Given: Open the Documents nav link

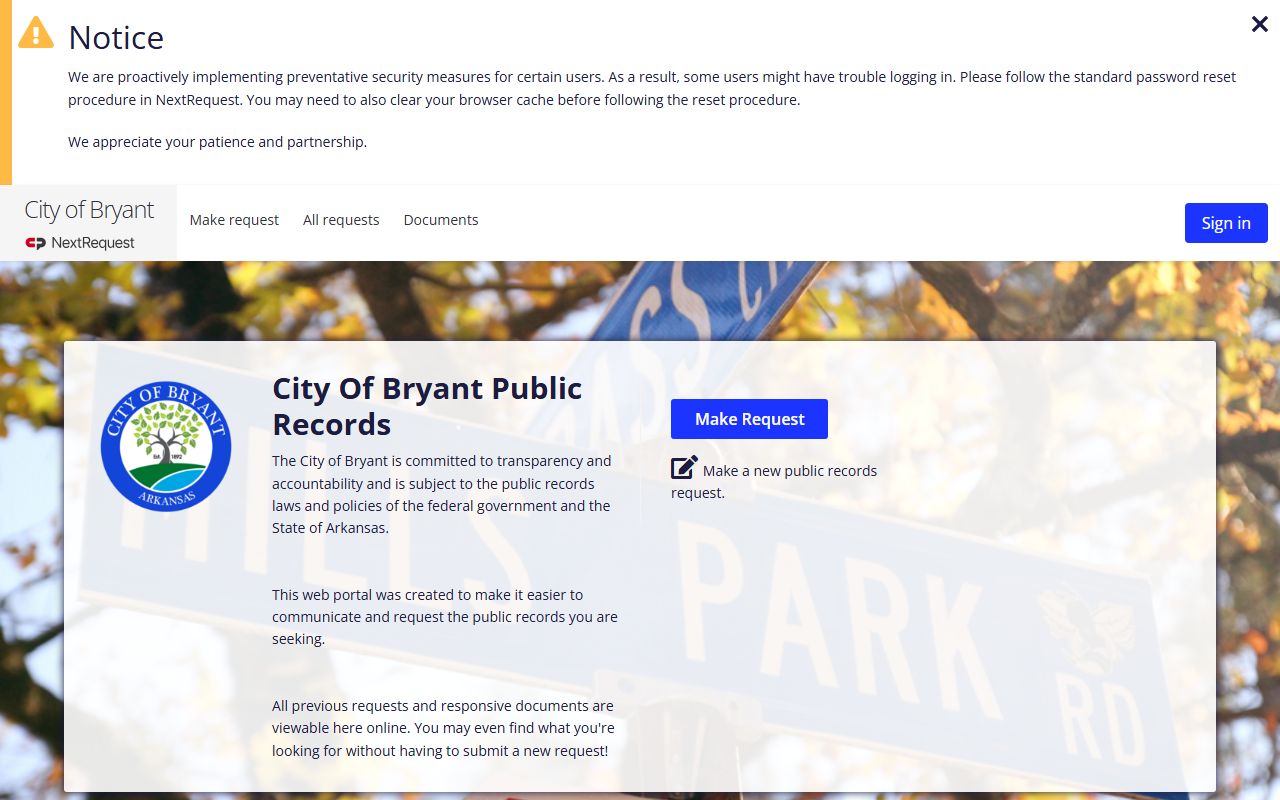Looking at the screenshot, I should [441, 220].
